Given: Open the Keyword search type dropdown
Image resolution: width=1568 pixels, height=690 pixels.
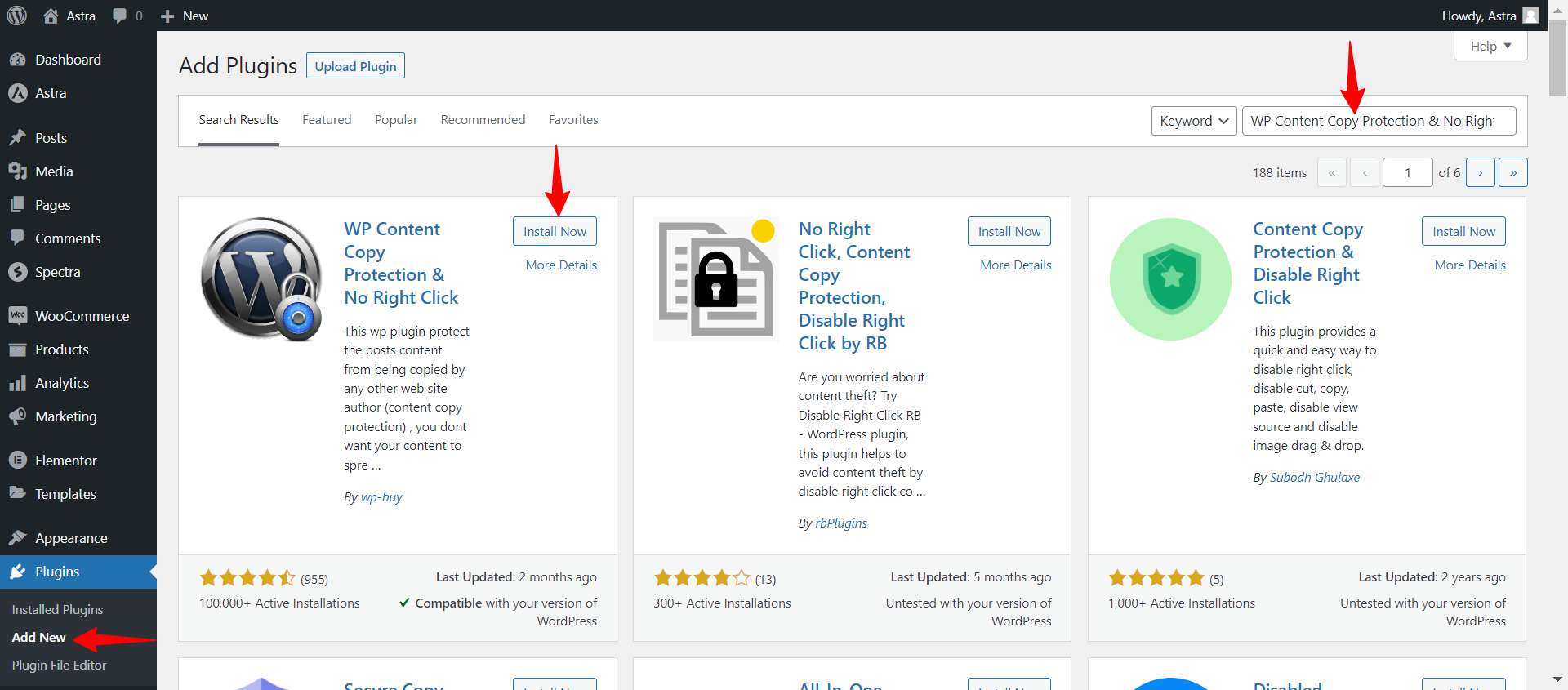Looking at the screenshot, I should (1194, 121).
